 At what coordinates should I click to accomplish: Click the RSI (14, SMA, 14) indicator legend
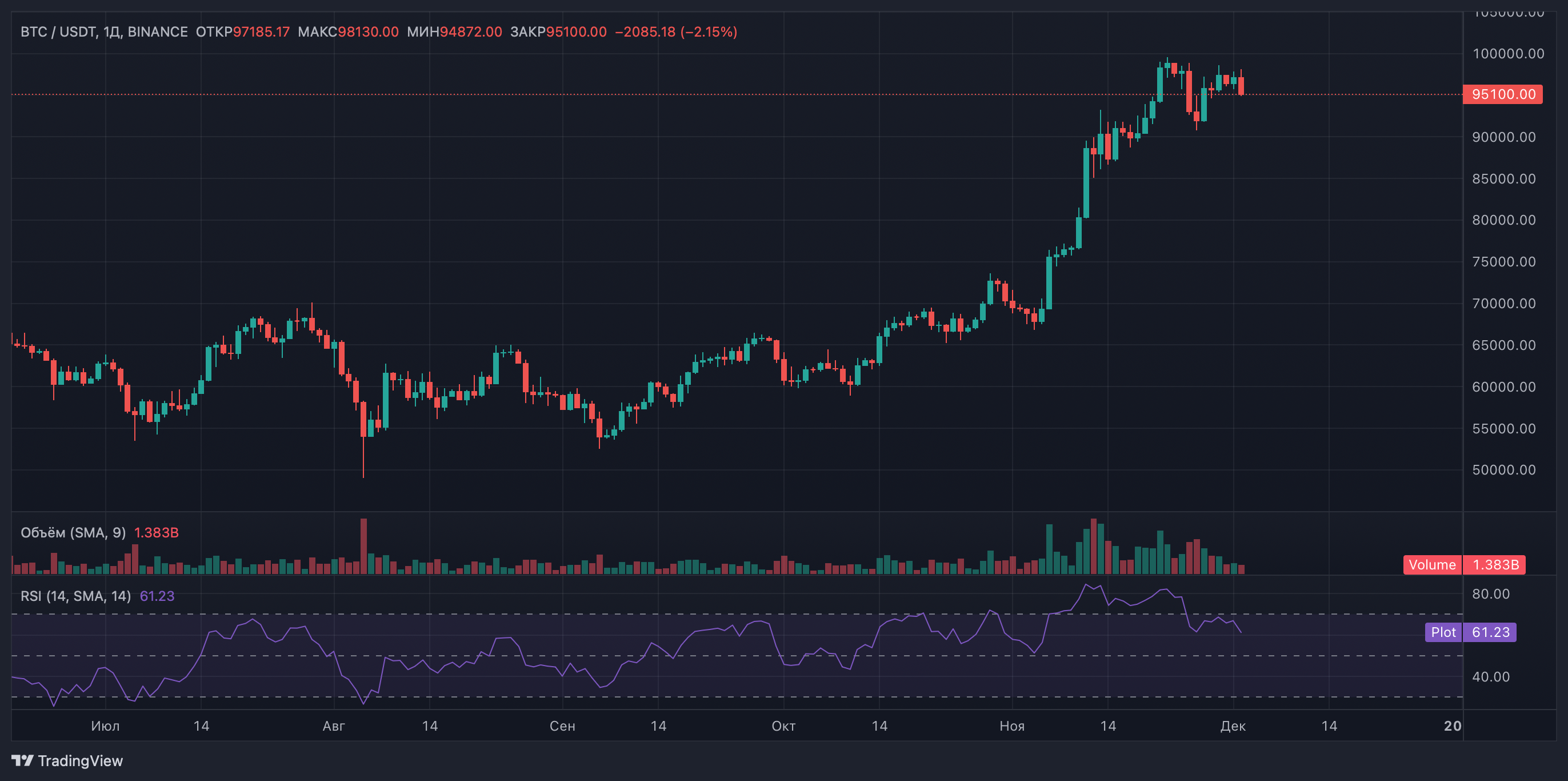point(75,596)
